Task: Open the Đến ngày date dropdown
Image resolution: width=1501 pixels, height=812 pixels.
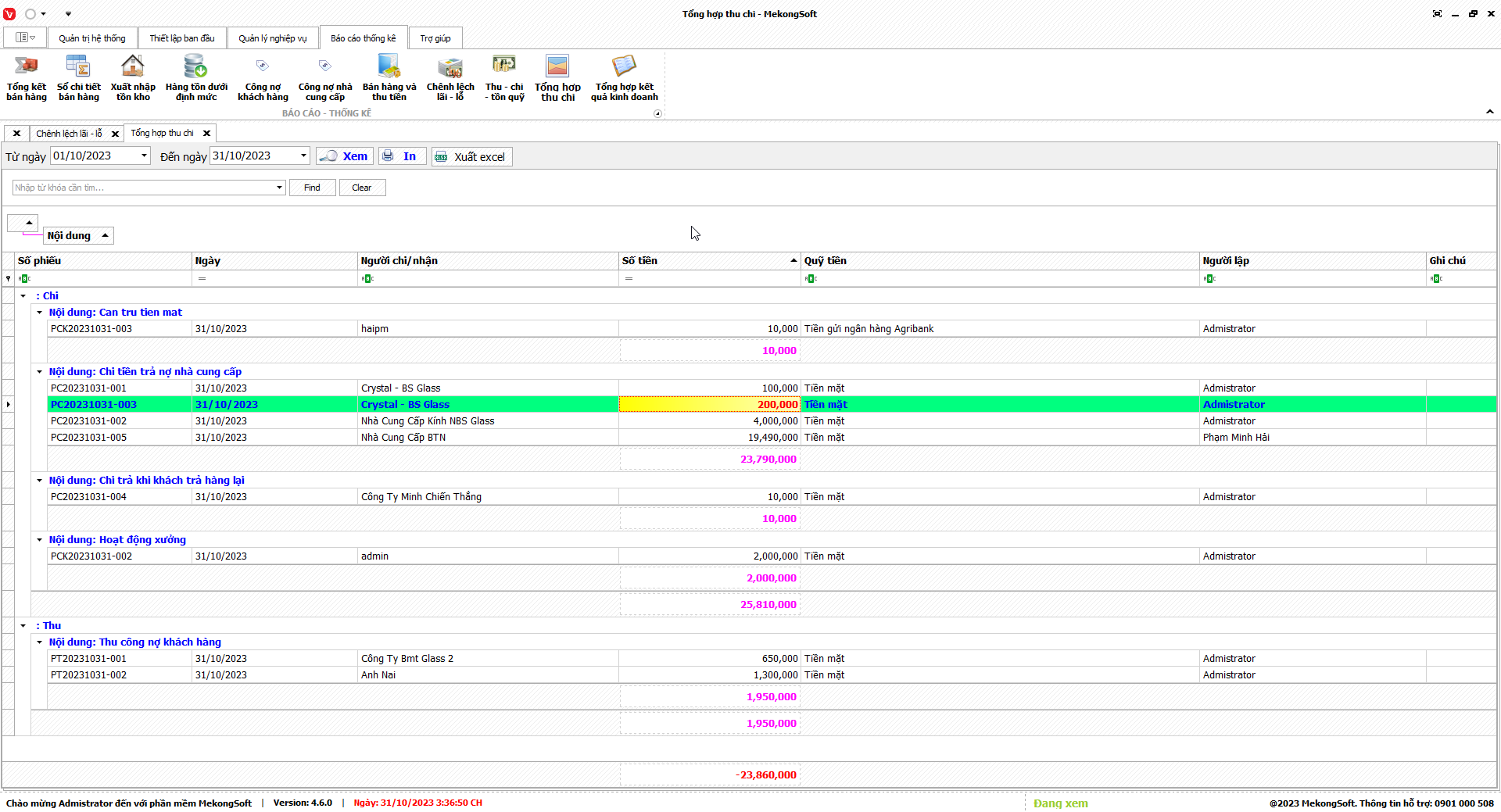Action: [303, 156]
